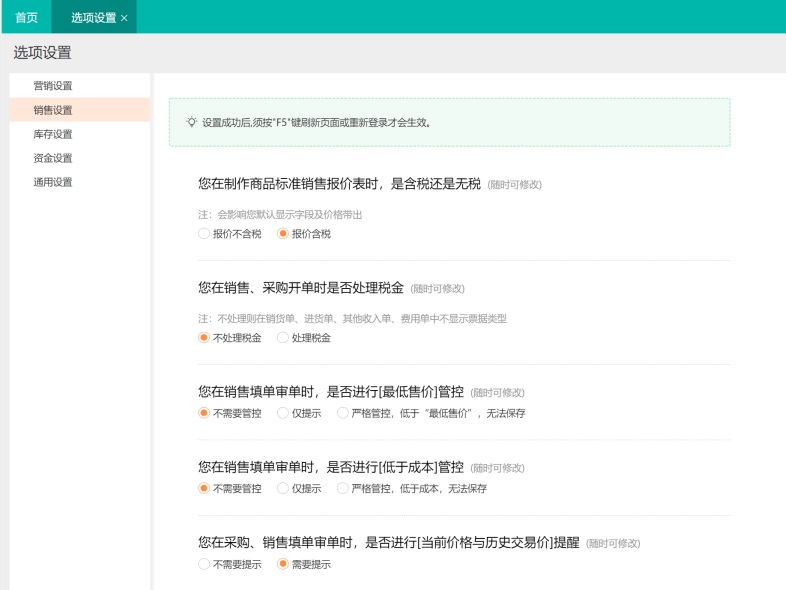Select the 报价不含税 radio option

click(204, 234)
